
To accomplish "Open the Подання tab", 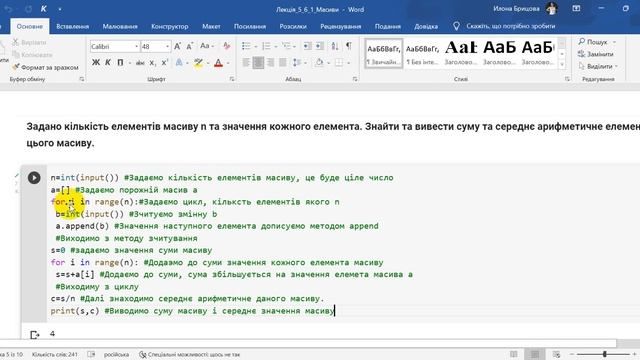I will [388, 26].
